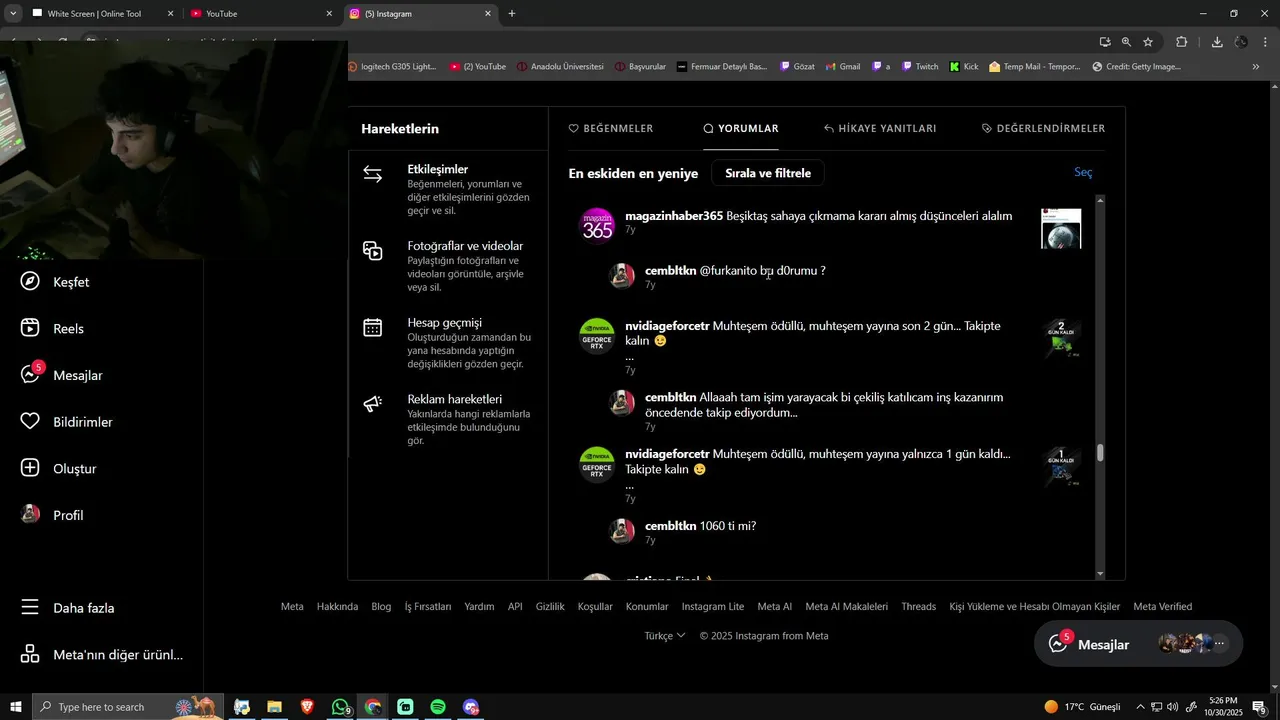Click the scrollbar thumb in comments list
The height and width of the screenshot is (720, 1280).
pyautogui.click(x=1100, y=453)
